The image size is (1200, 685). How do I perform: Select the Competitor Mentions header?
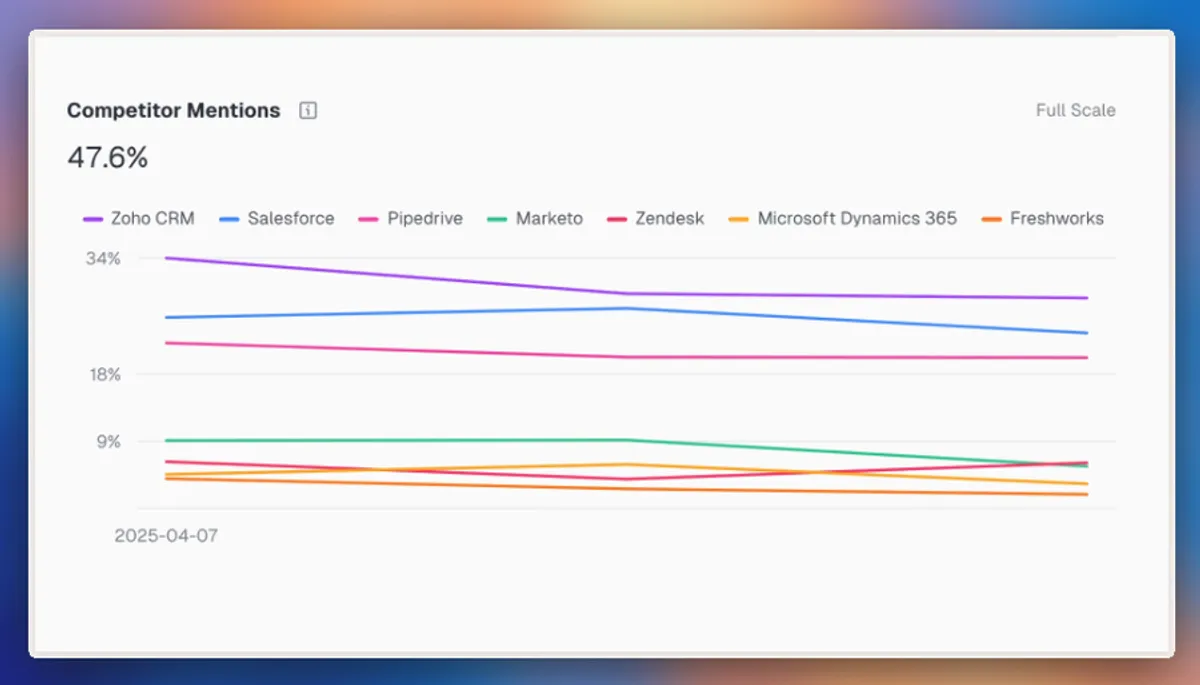(x=172, y=110)
